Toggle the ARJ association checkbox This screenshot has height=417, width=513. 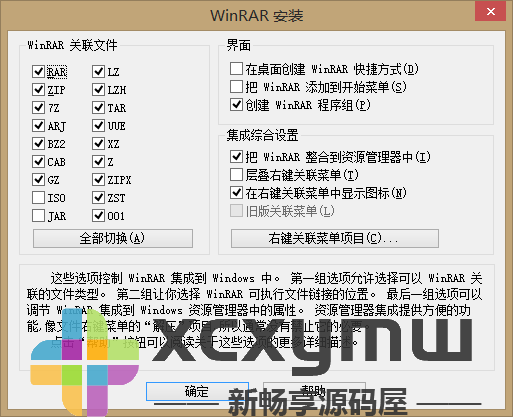tap(38, 125)
